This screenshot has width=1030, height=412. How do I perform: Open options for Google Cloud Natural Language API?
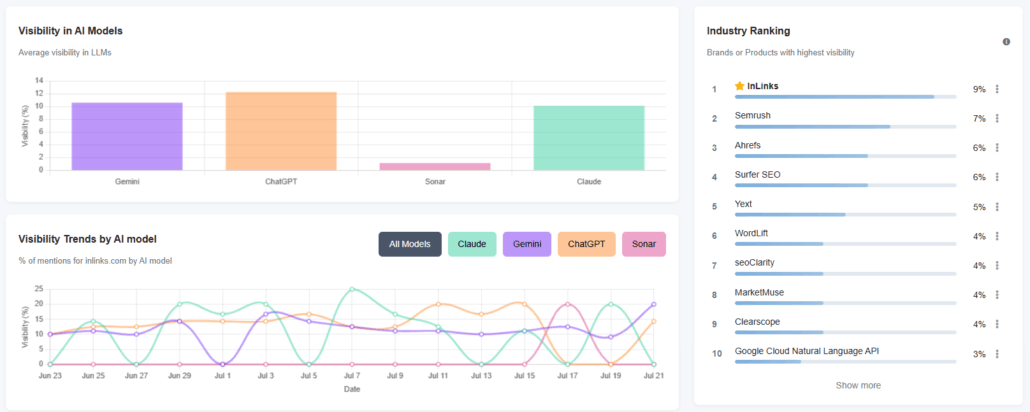pos(997,354)
